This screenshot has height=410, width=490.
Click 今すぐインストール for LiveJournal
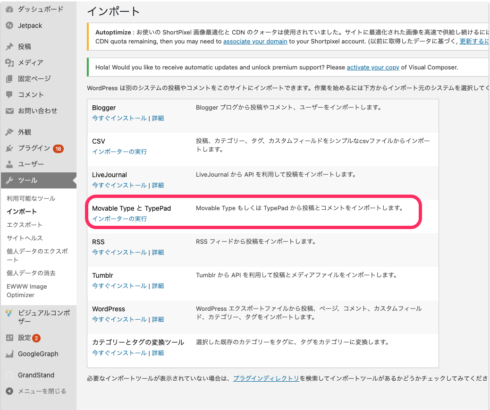click(119, 185)
